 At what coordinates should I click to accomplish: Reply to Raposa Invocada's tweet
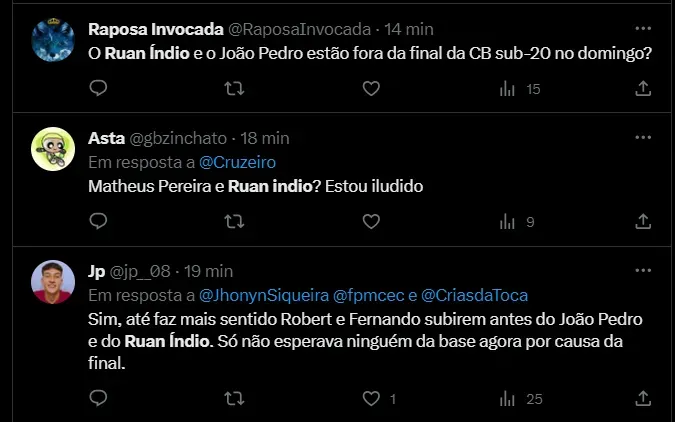click(98, 89)
